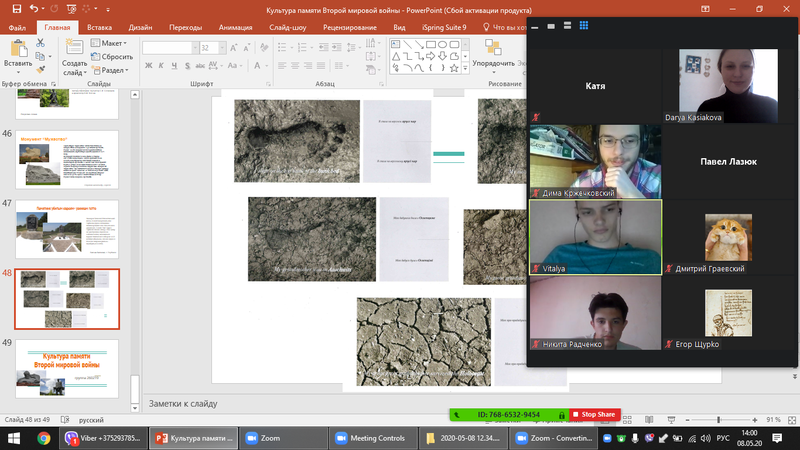Image resolution: width=800 pixels, height=450 pixels.
Task: Select slide 49 thumbnail
Action: (67, 369)
